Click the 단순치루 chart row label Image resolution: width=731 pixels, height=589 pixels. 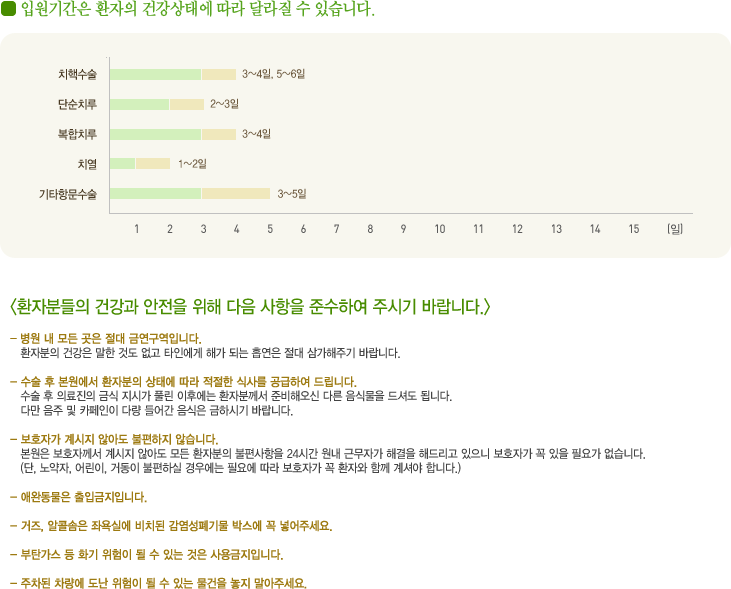tap(77, 104)
